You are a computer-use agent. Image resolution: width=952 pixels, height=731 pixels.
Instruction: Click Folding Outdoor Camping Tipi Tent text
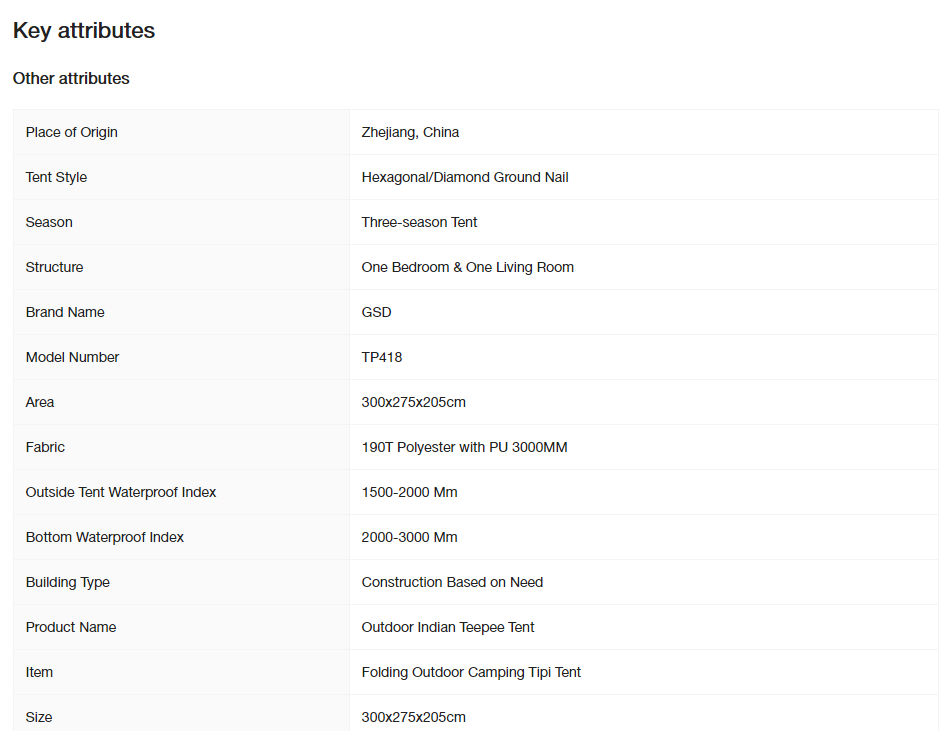[x=471, y=672]
